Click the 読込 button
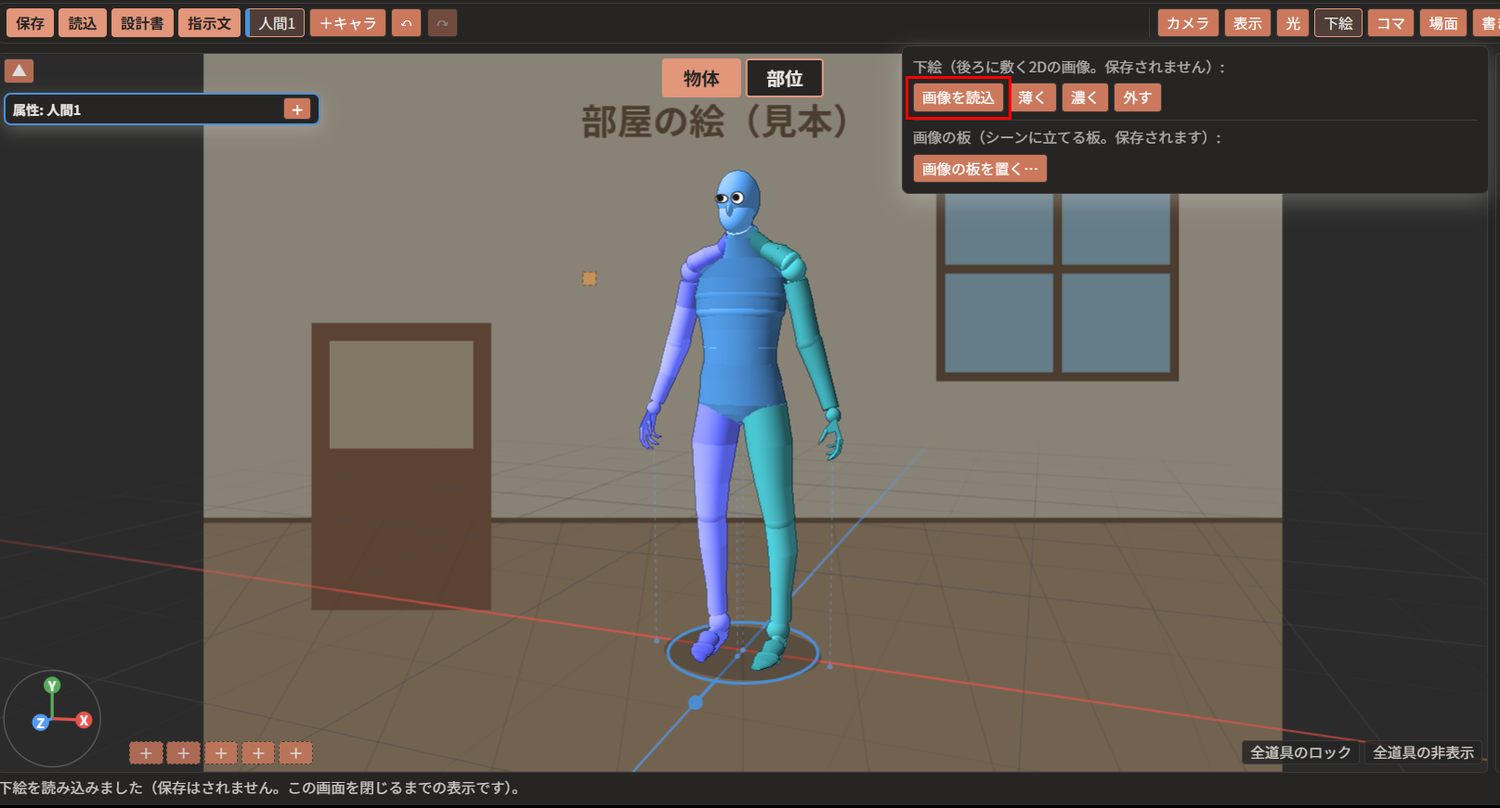 pos(82,23)
